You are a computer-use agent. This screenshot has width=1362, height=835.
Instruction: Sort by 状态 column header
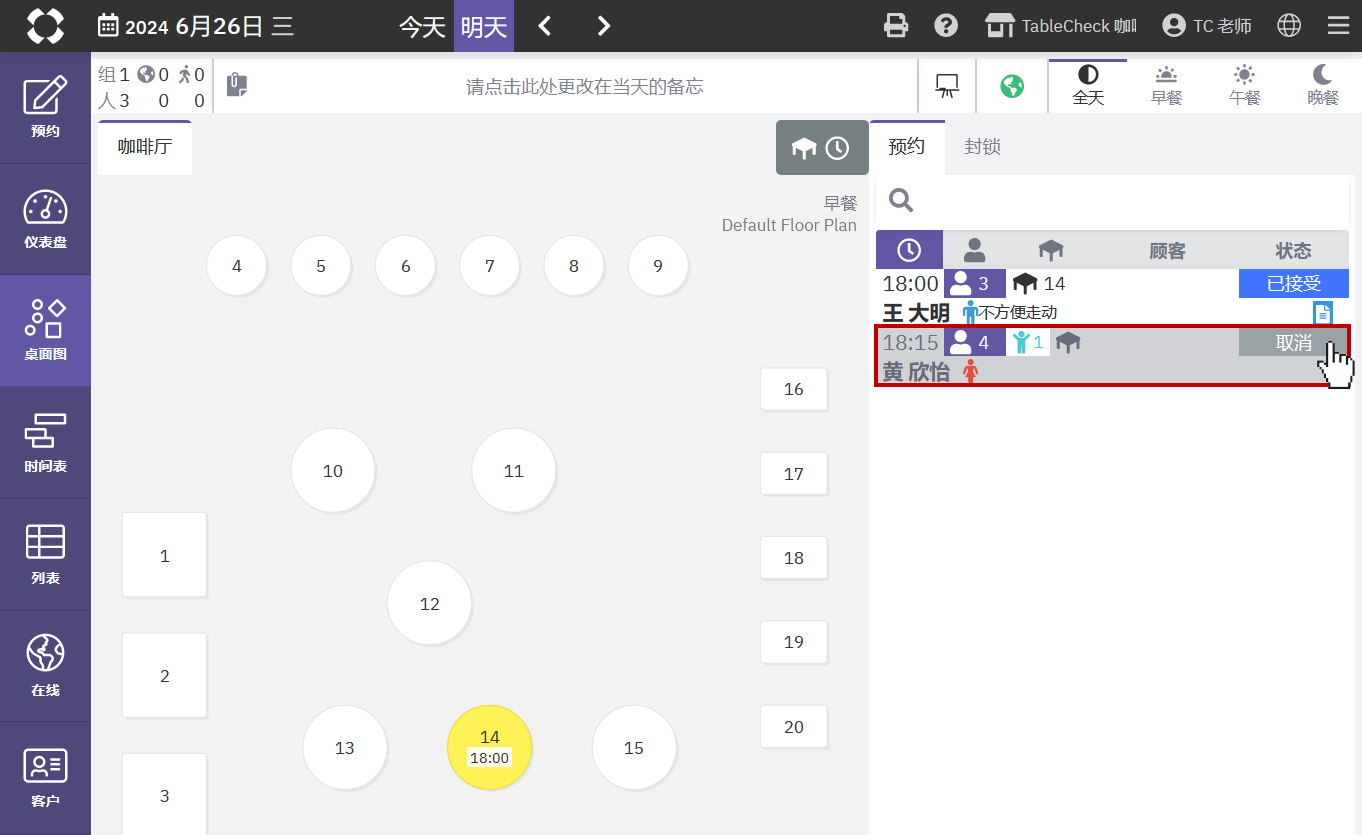click(1293, 250)
